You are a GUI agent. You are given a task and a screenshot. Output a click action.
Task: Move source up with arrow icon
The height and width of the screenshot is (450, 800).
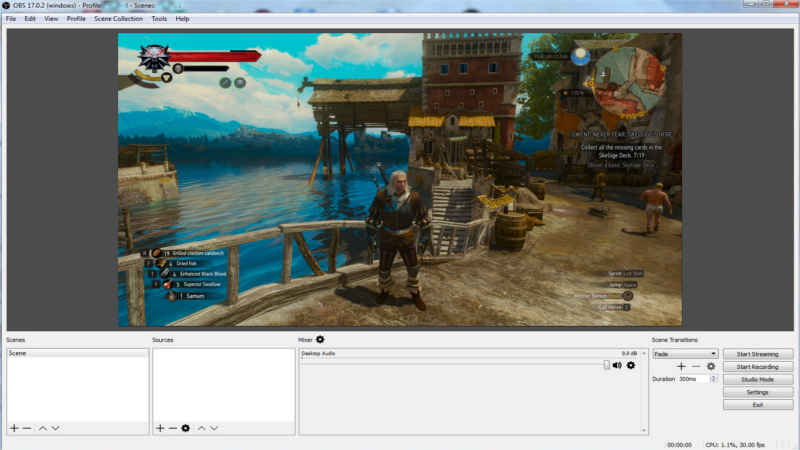pyautogui.click(x=202, y=428)
